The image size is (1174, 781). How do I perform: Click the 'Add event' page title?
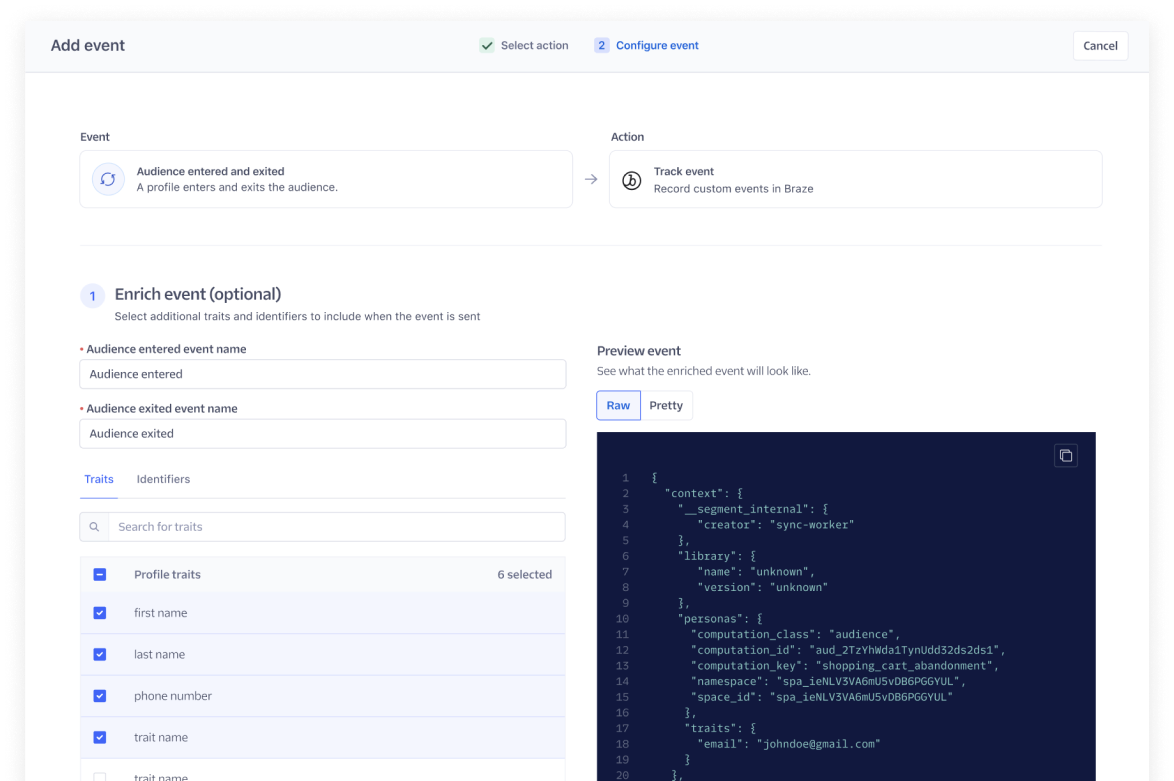[x=88, y=45]
